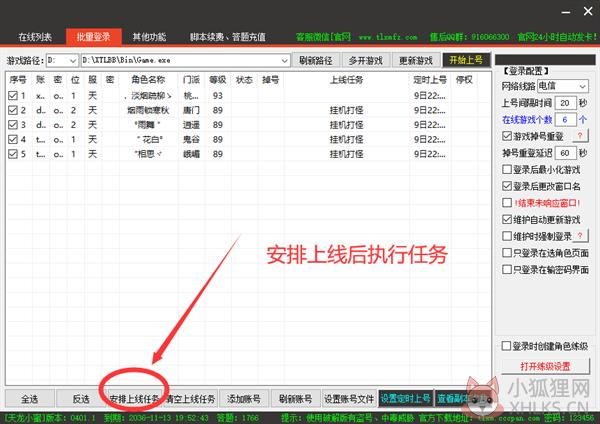Click the 答题: 1766 status bar text

tap(238, 418)
